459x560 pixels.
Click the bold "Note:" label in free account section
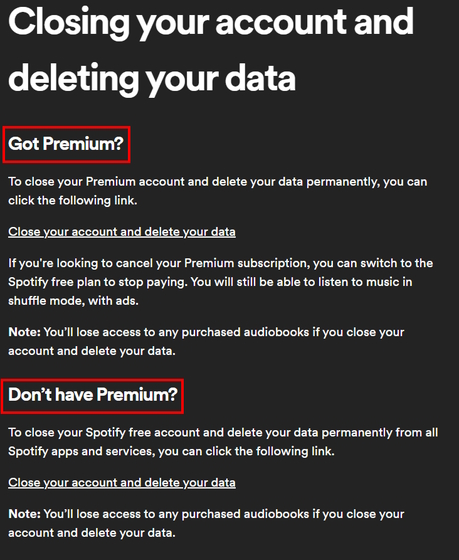[24, 514]
